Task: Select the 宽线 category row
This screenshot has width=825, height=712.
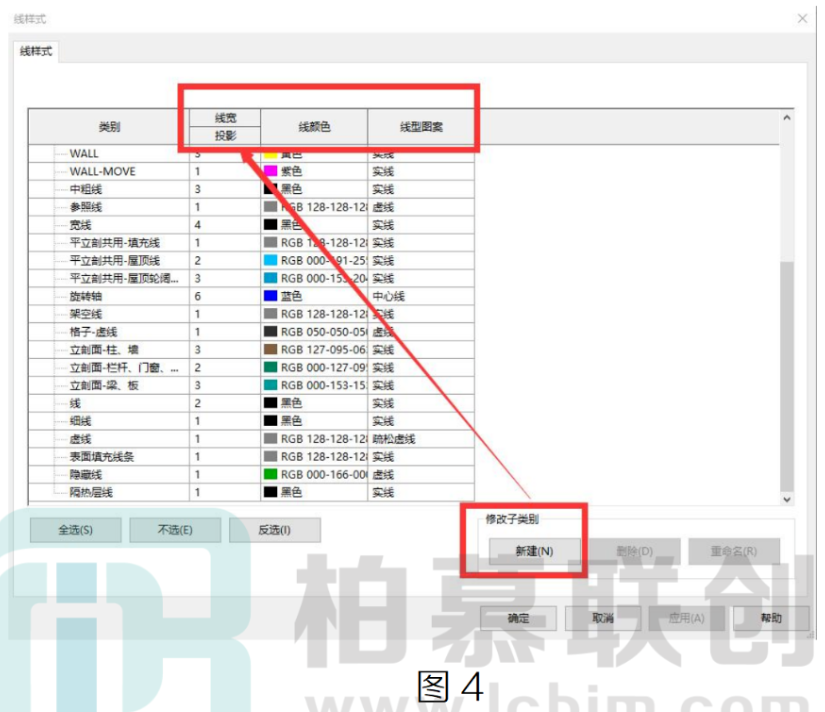Action: point(80,225)
